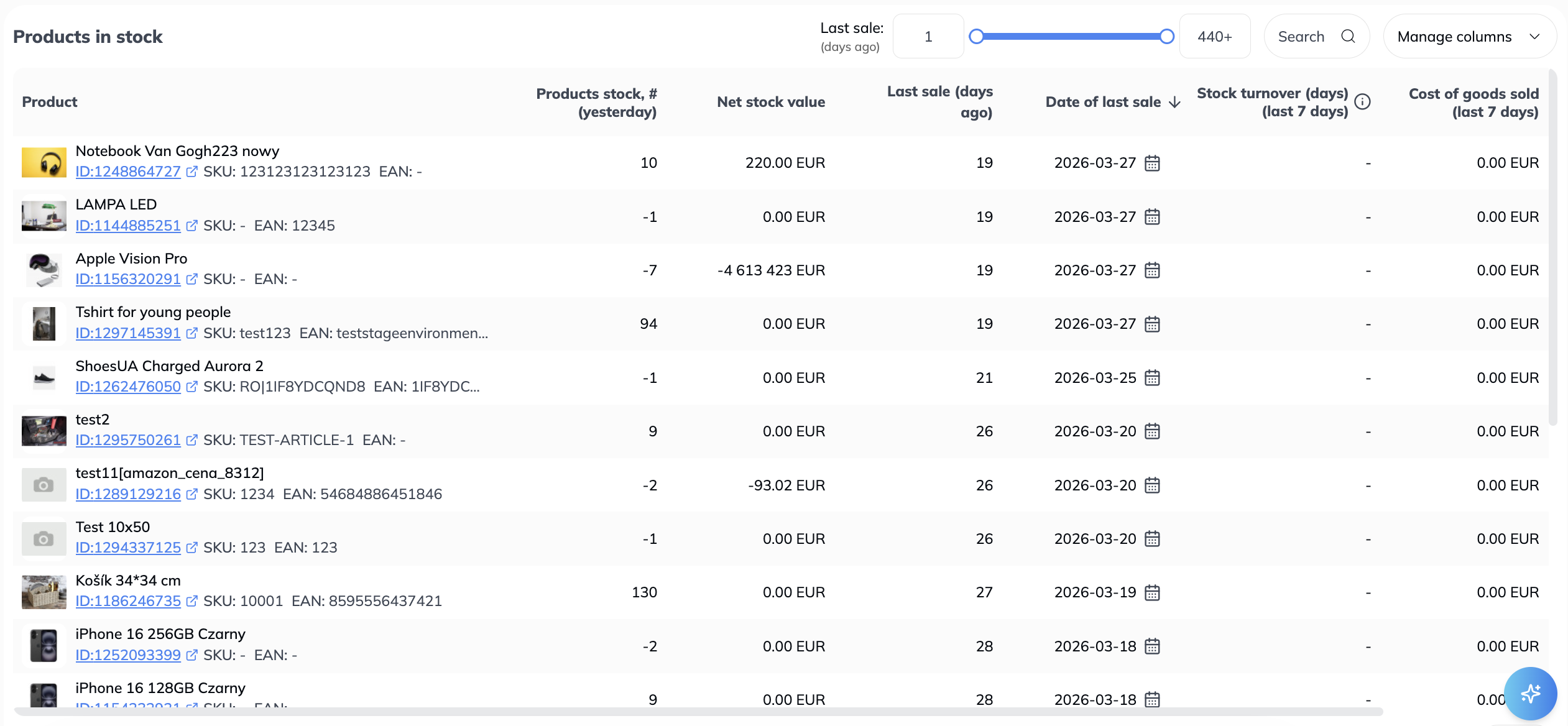Click the search magnifier icon
The height and width of the screenshot is (726, 1568).
(1348, 37)
